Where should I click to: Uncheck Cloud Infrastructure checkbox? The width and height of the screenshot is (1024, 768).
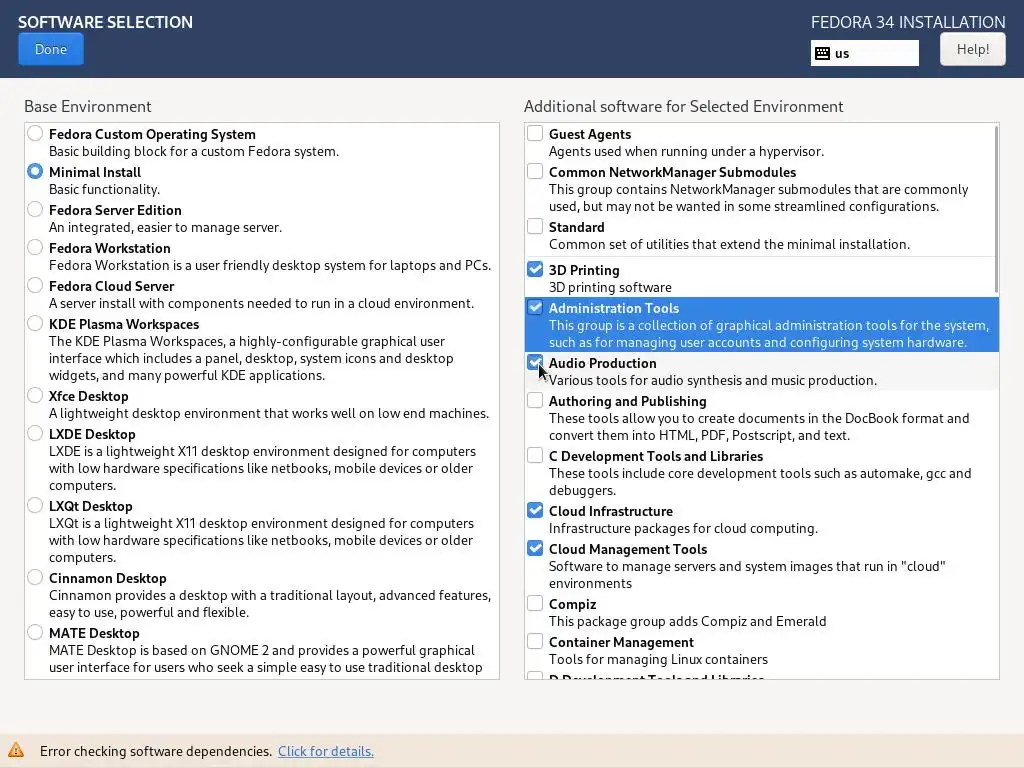535,510
